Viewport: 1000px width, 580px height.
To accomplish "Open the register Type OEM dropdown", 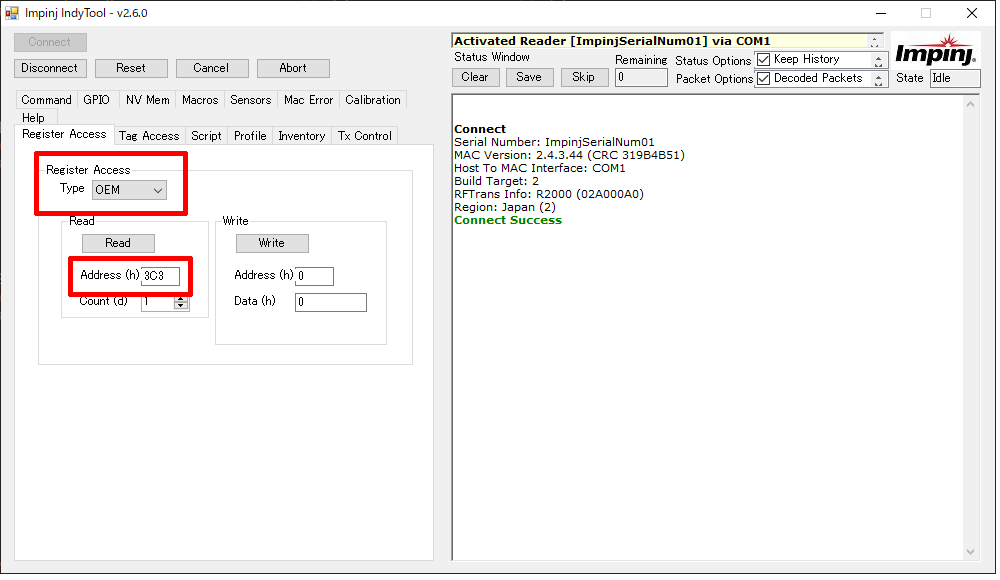I will click(x=129, y=190).
